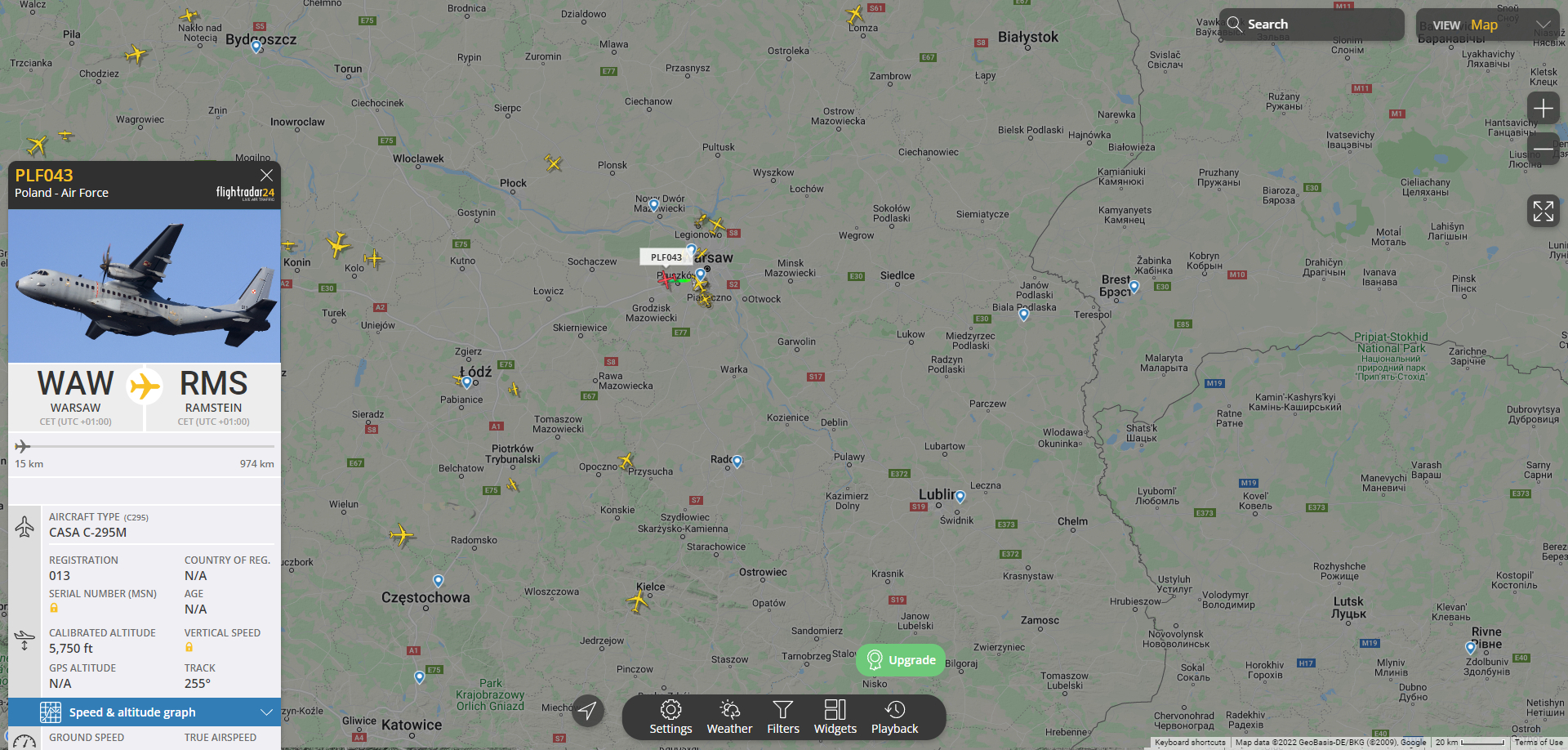Open the Terms of Use link

pyautogui.click(x=1539, y=743)
